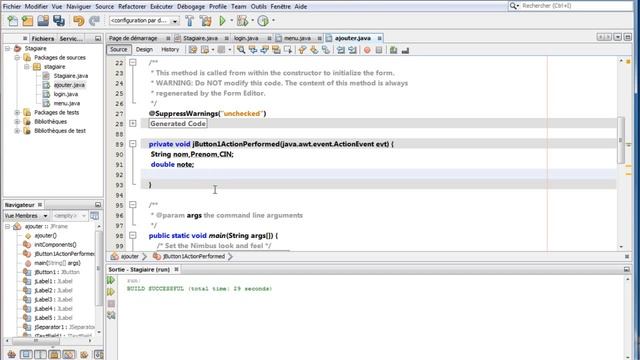Click the Stop square in output panel
This screenshot has height=360, width=640.
tap(111, 304)
